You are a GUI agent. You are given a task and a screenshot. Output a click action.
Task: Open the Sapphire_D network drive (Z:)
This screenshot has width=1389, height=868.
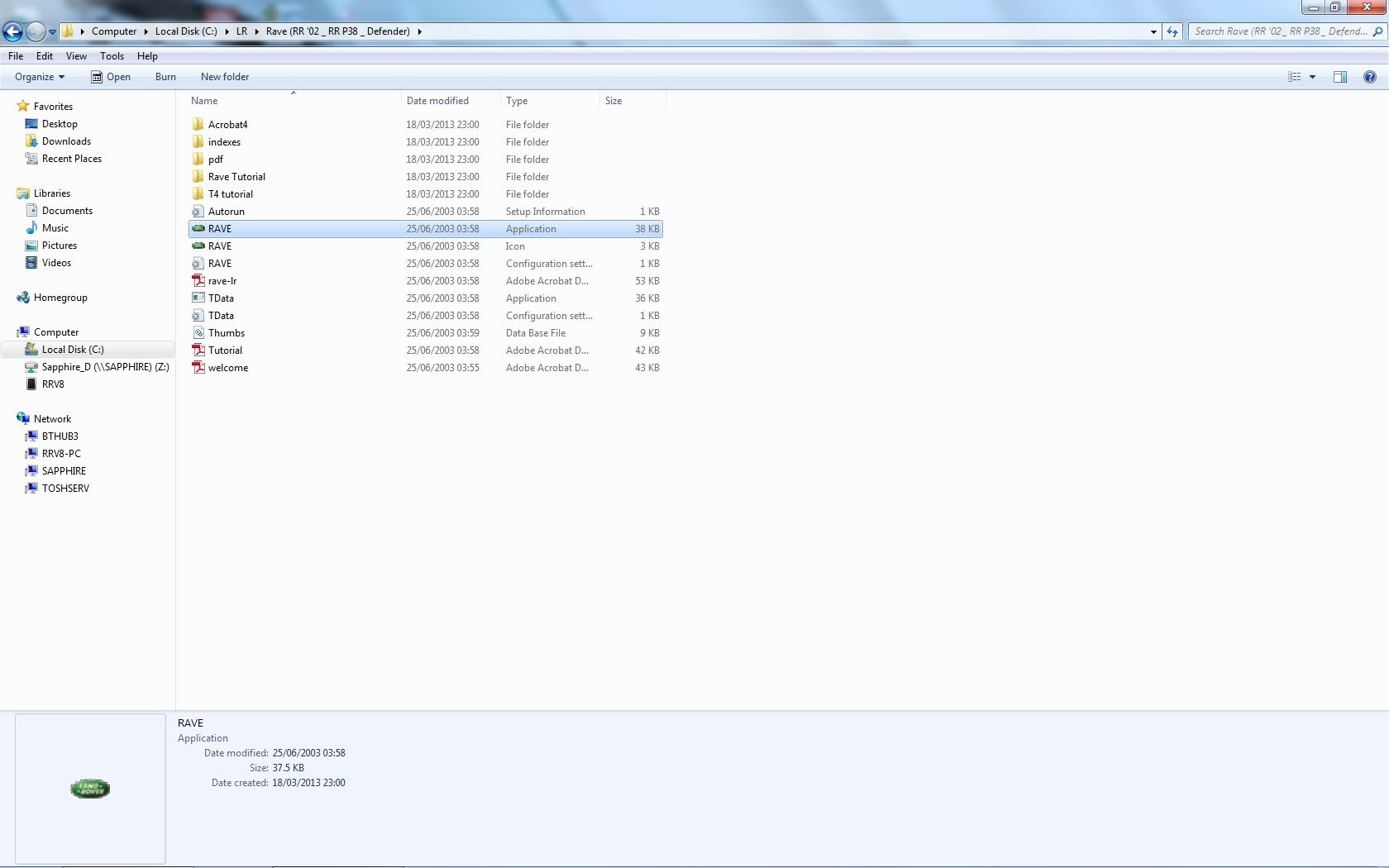pyautogui.click(x=105, y=367)
